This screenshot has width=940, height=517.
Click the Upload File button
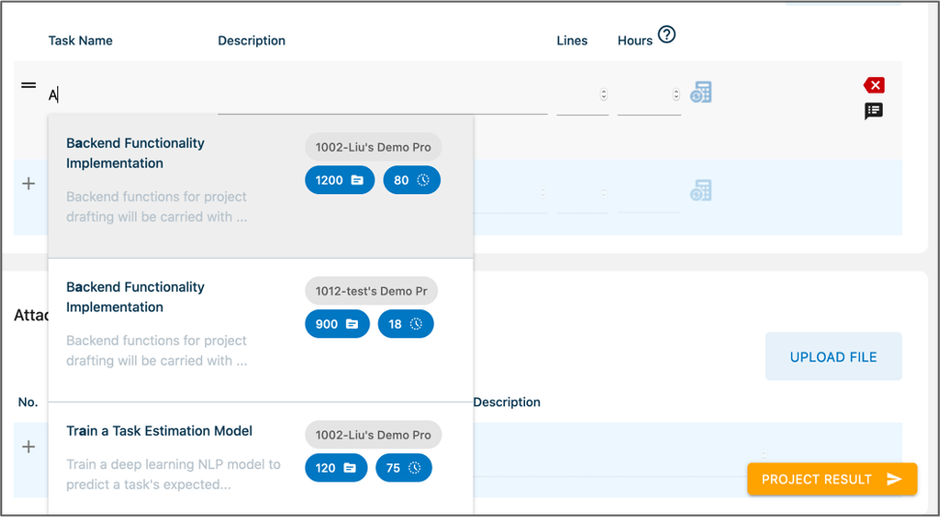click(833, 357)
